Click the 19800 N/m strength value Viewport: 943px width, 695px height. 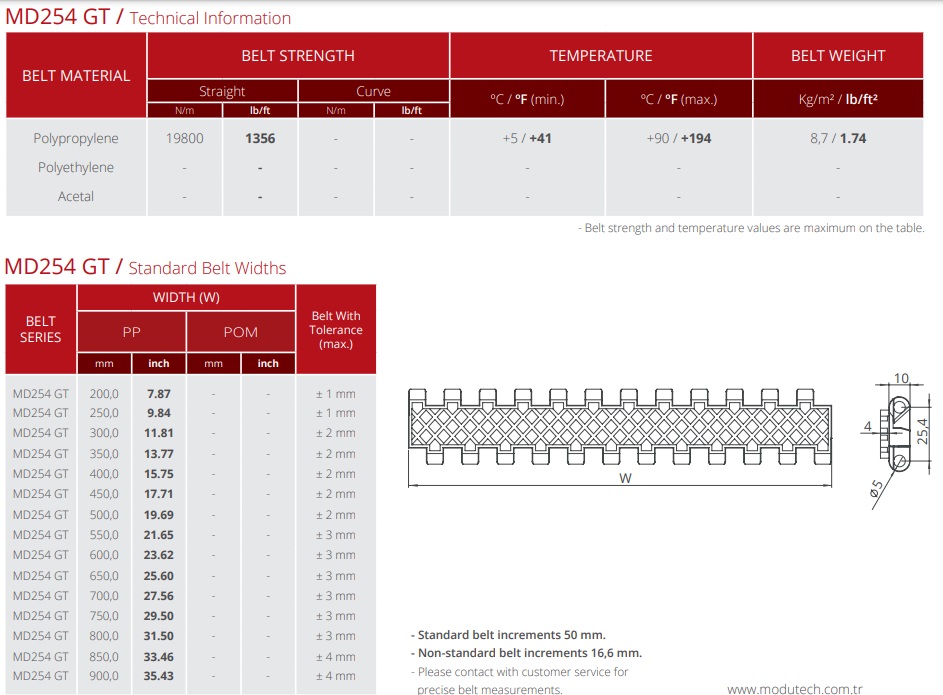[x=185, y=138]
